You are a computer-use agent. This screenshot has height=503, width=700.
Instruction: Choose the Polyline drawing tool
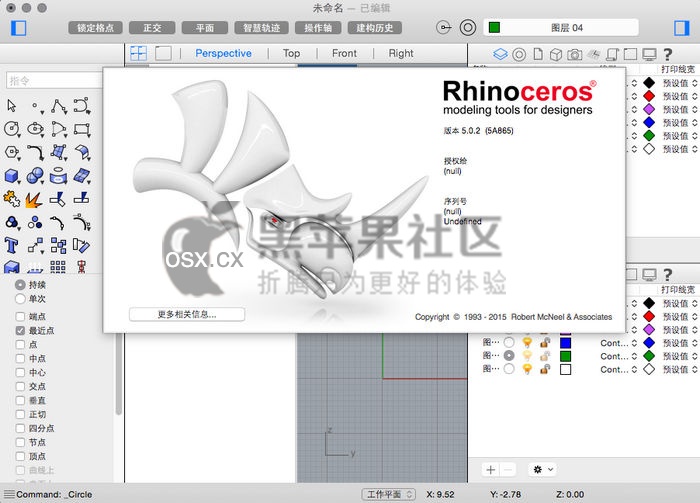58,106
